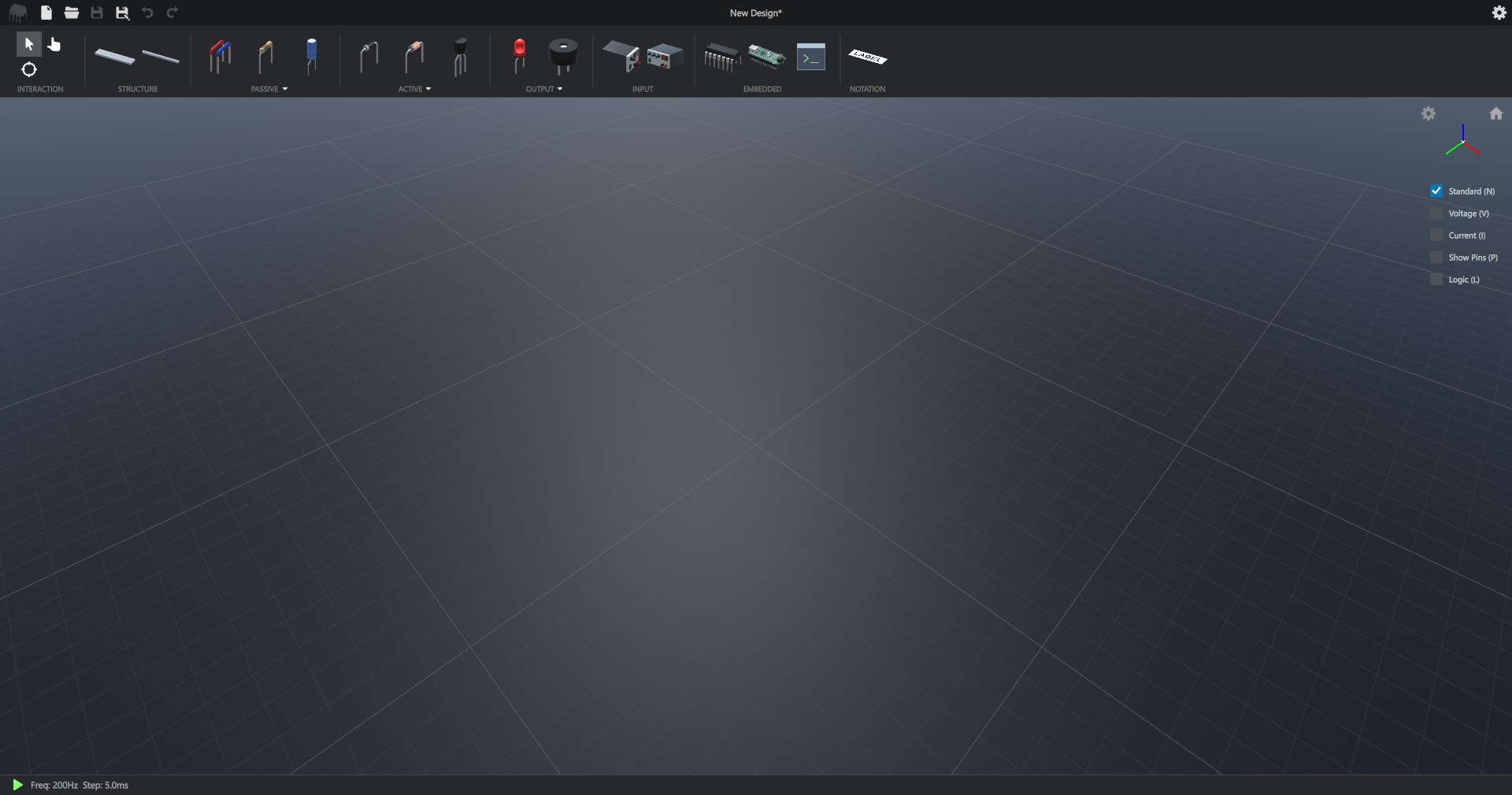The image size is (1512, 795).
Task: Open the serial terminal component
Action: (x=810, y=57)
